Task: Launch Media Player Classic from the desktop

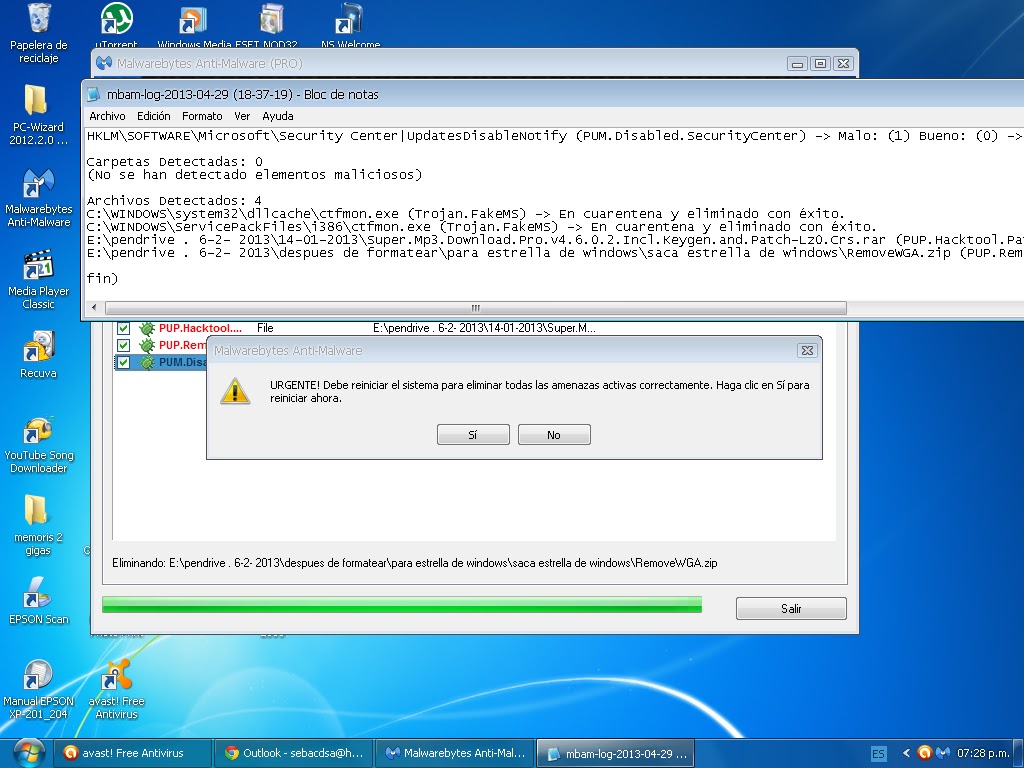Action: [38, 279]
